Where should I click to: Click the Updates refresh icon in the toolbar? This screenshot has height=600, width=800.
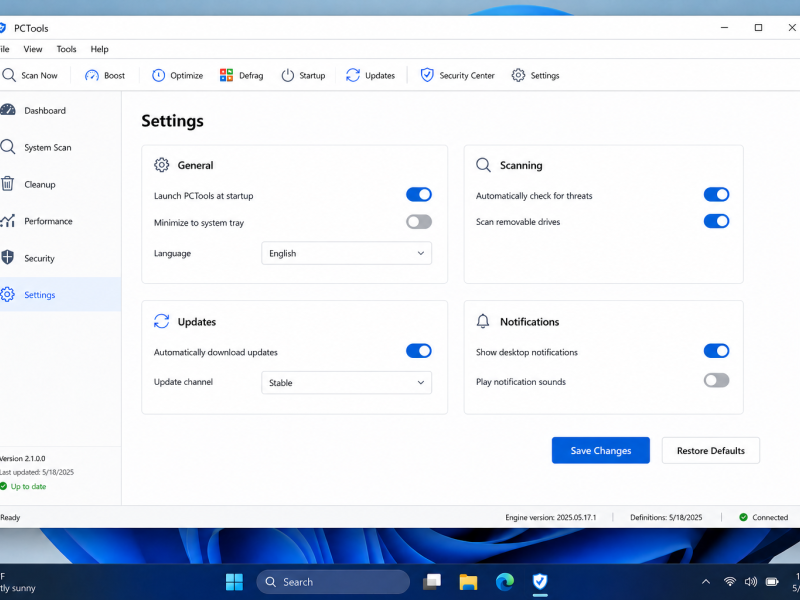[353, 76]
